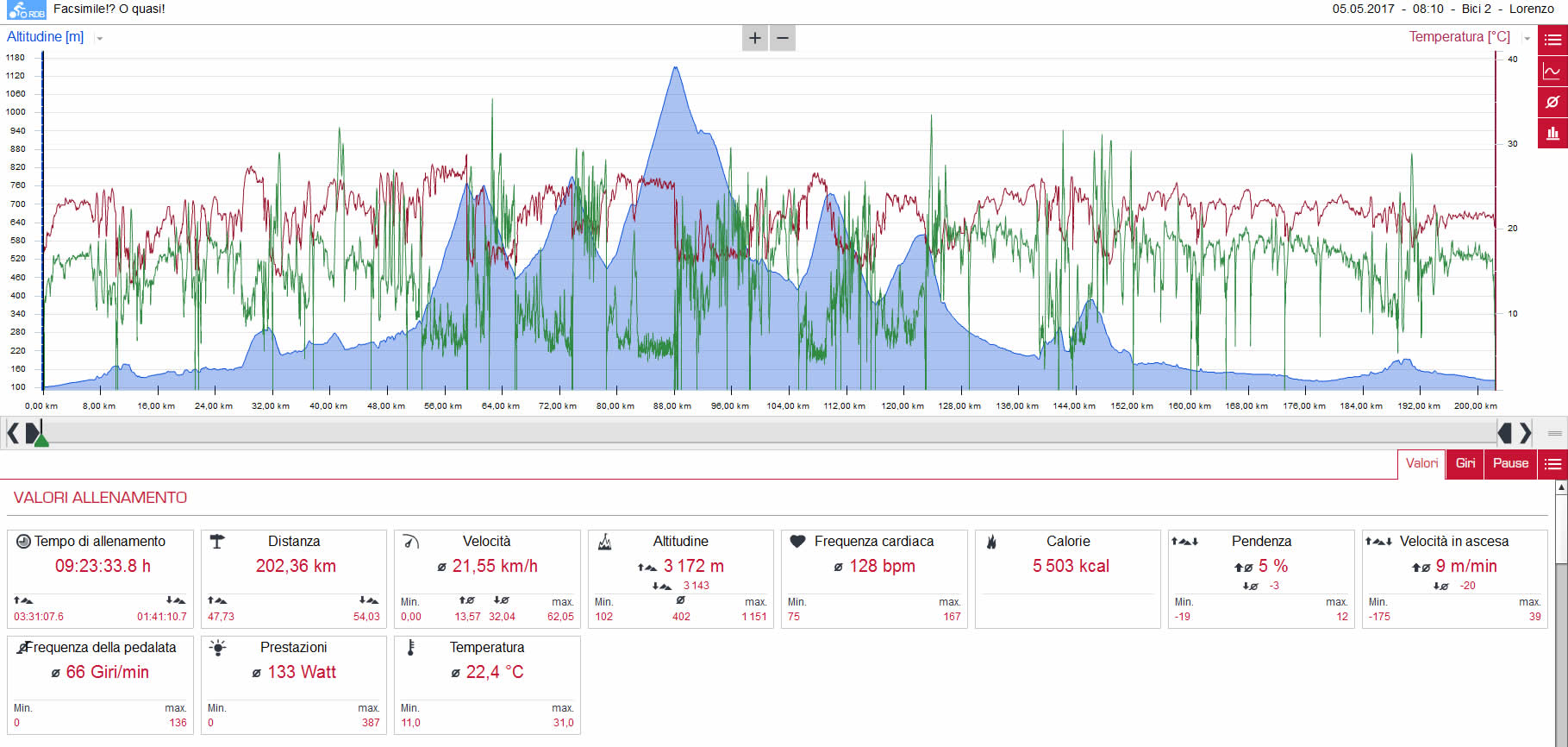Viewport: 1568px width, 747px height.
Task: Open the Altitudine [m] axis selector
Action: (46, 37)
